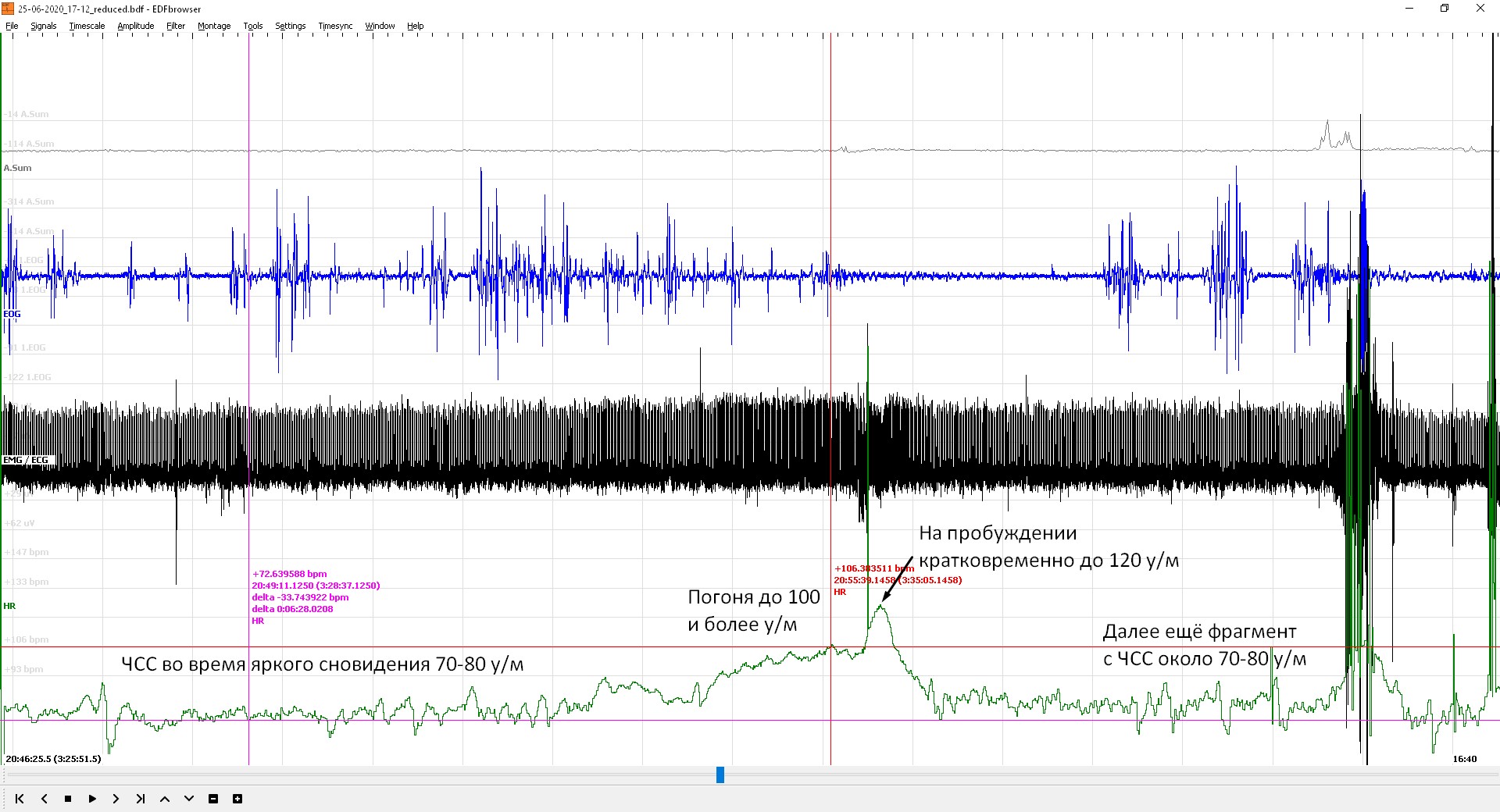Click the faint '+93 bpm' ruler label

tap(24, 669)
